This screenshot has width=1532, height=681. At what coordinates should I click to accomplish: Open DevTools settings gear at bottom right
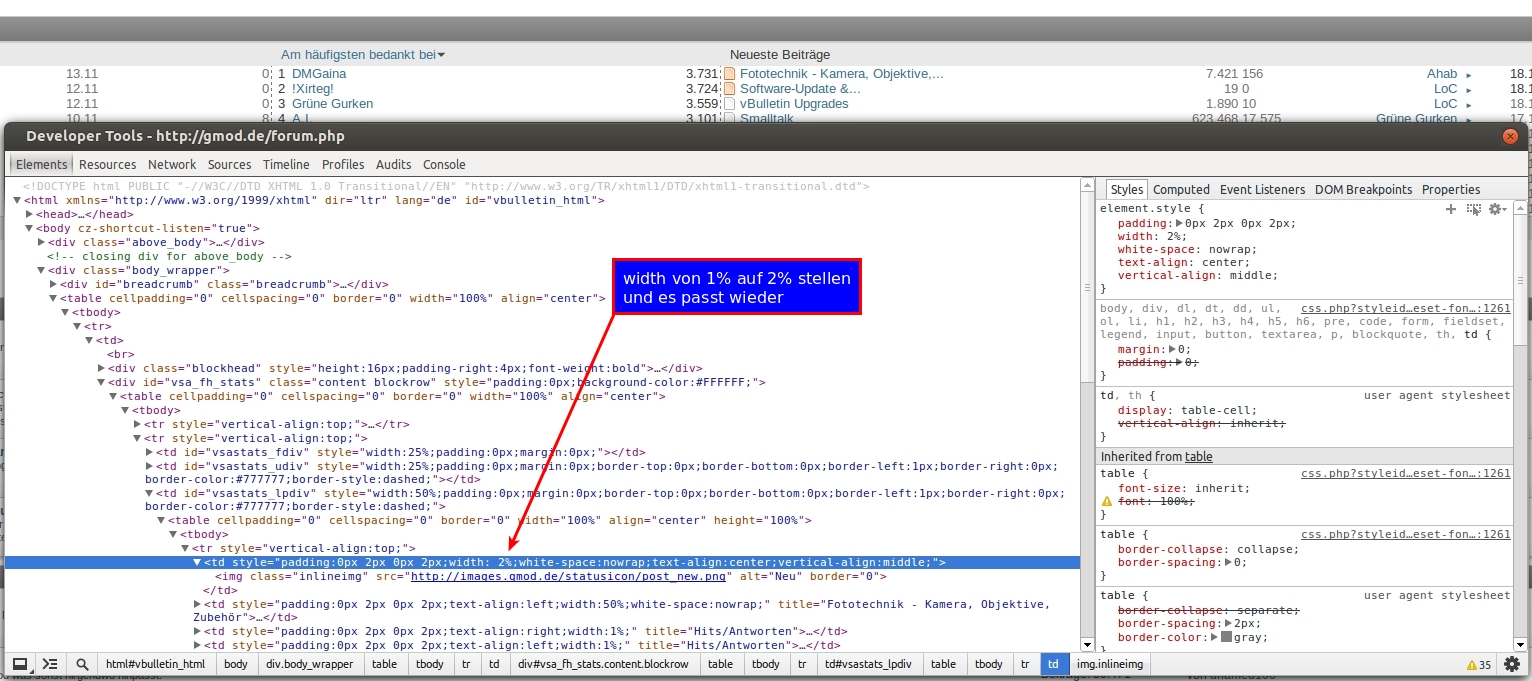(x=1512, y=664)
